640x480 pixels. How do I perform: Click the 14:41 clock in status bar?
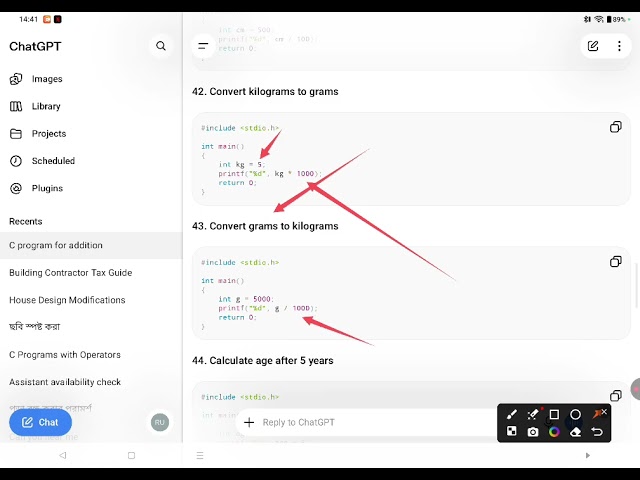coord(28,19)
